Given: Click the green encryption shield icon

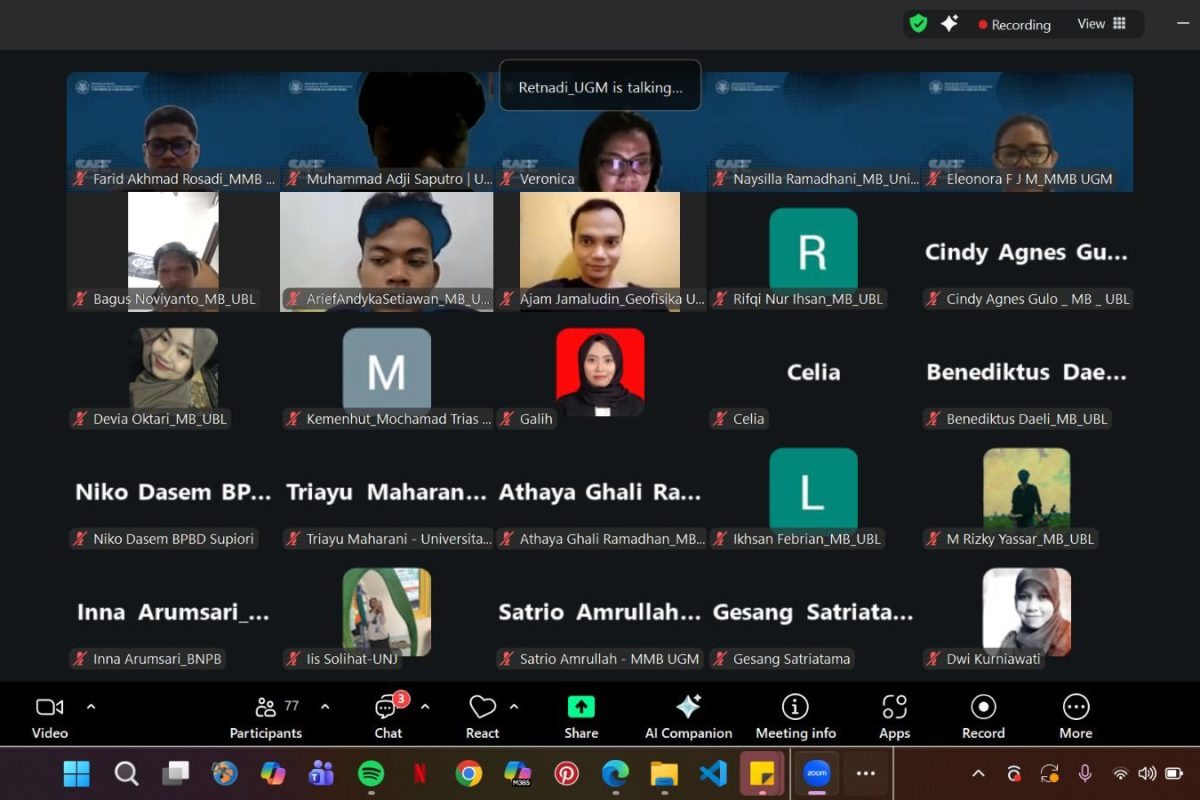Looking at the screenshot, I should click(918, 24).
